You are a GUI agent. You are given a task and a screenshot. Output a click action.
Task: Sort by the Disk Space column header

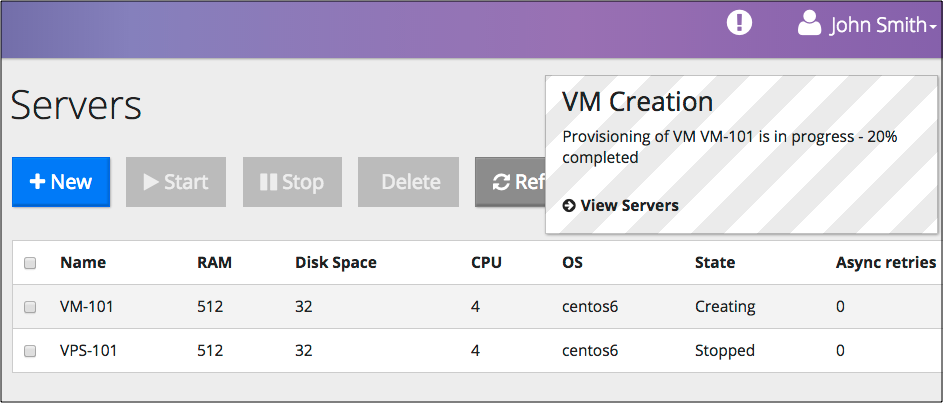[336, 263]
